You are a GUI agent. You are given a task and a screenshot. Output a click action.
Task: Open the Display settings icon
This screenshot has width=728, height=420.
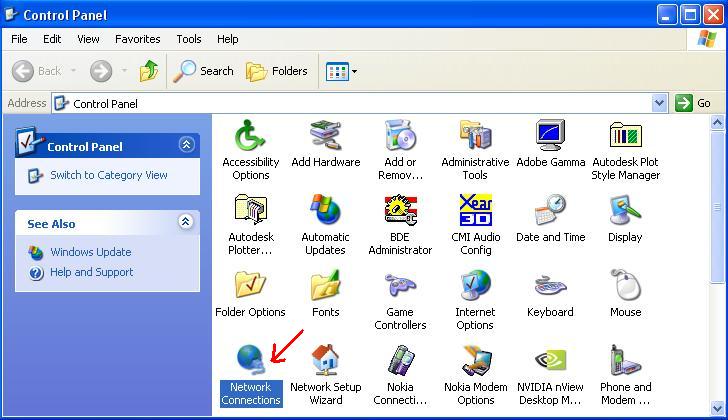(x=625, y=211)
